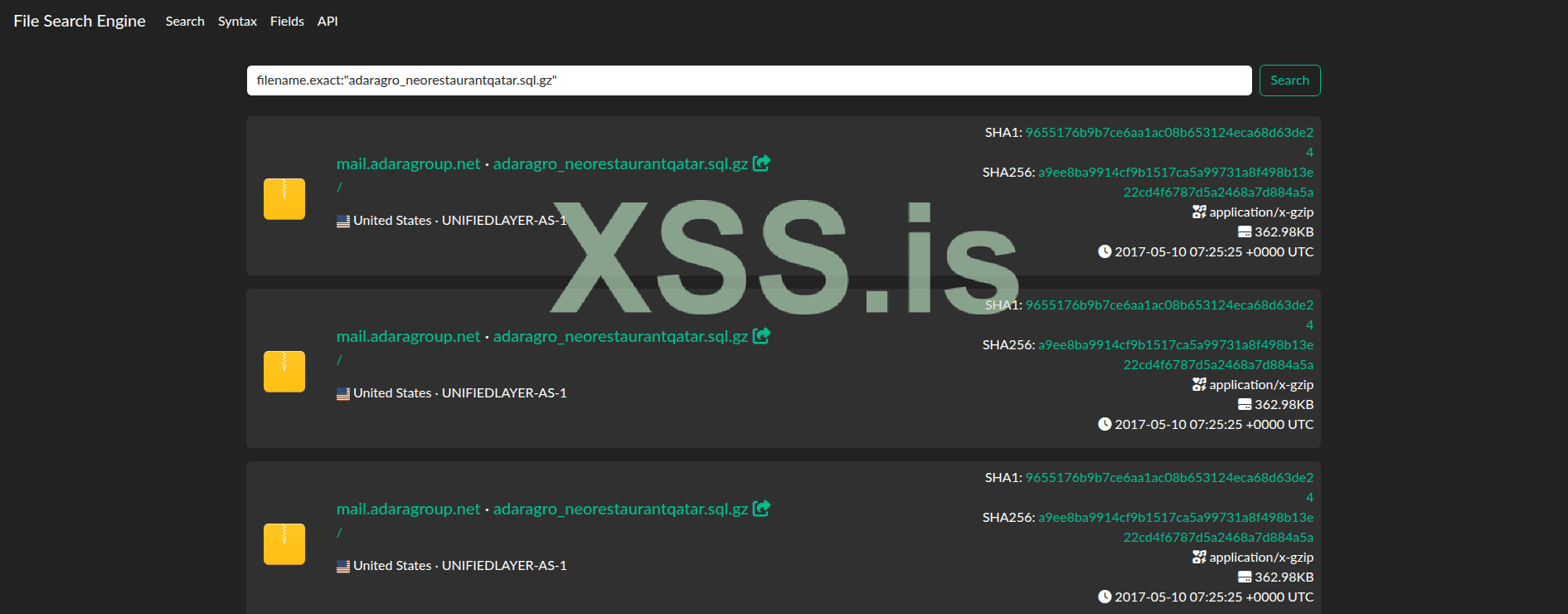Click the "/" path link in the second result
This screenshot has width=1568, height=614.
(x=339, y=360)
